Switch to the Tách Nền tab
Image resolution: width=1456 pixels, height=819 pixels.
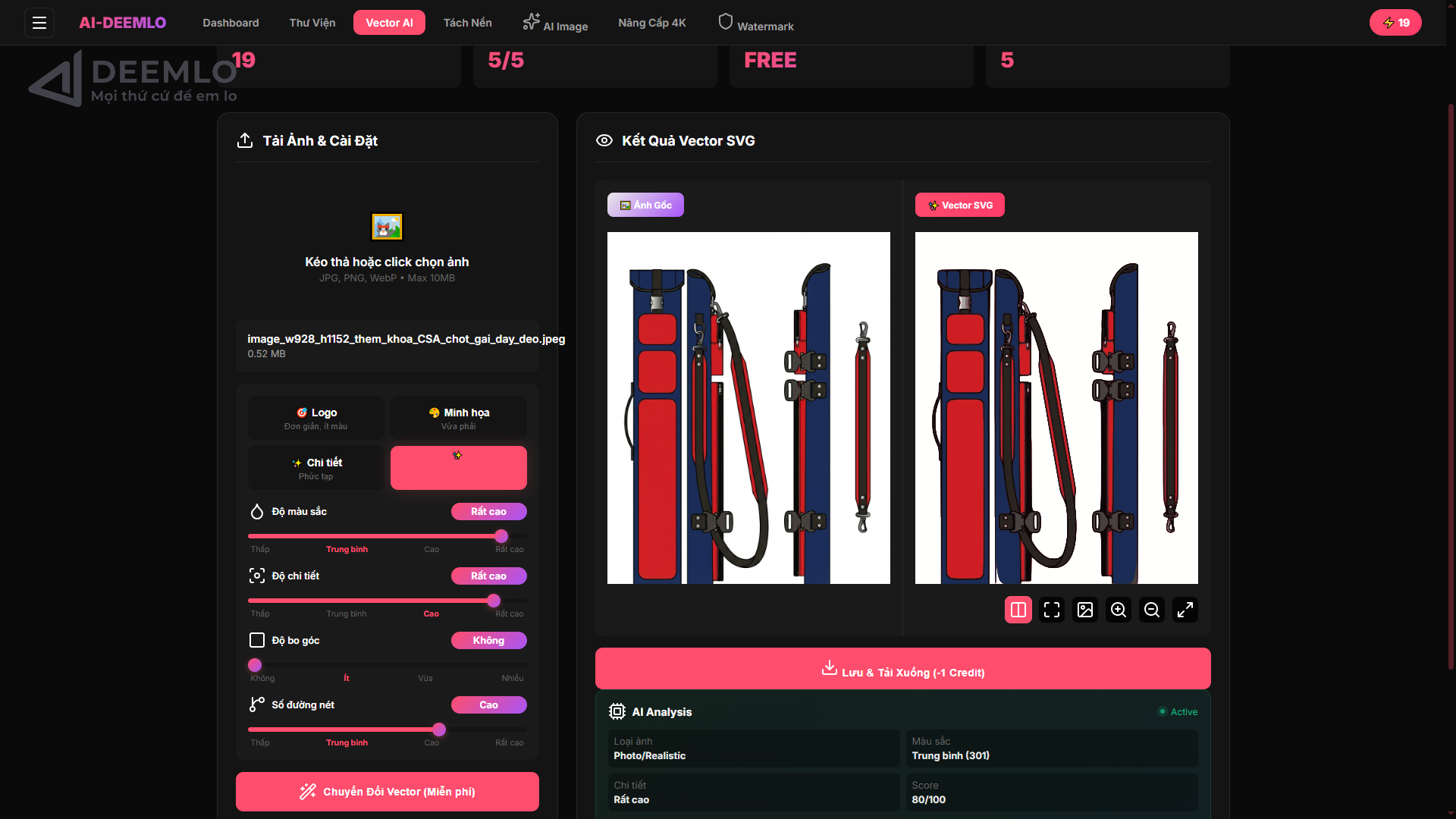[x=467, y=23]
